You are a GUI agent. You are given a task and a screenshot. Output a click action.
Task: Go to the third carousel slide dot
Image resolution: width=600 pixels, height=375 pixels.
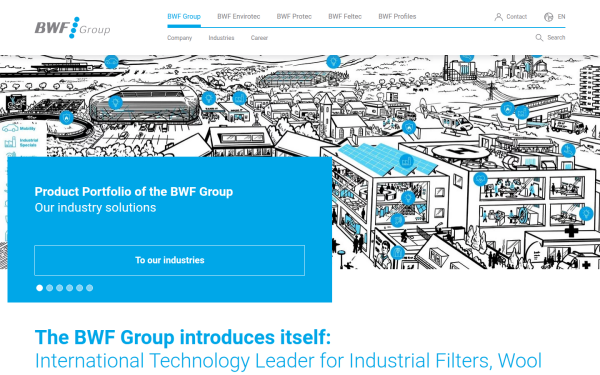coord(59,288)
